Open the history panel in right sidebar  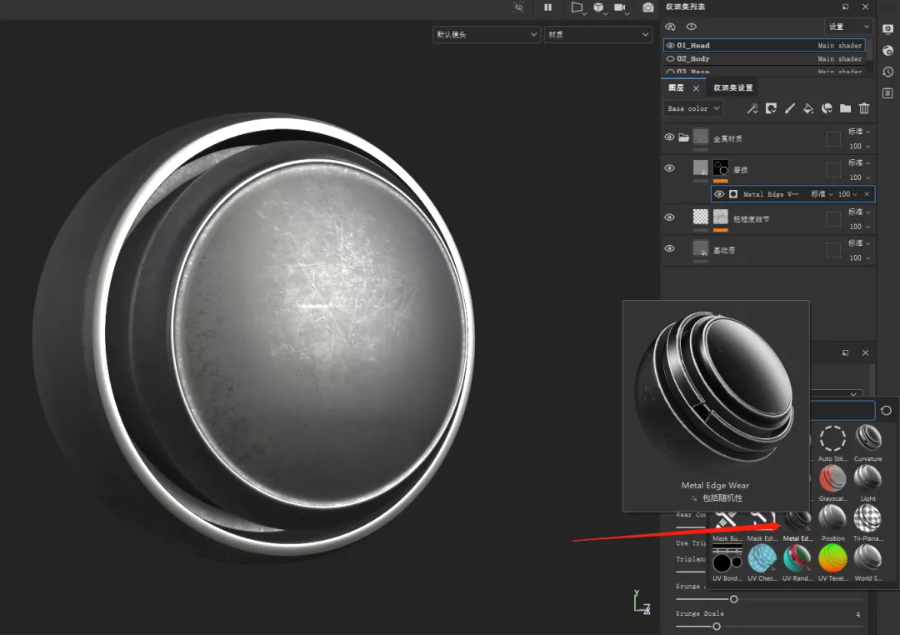coord(888,72)
